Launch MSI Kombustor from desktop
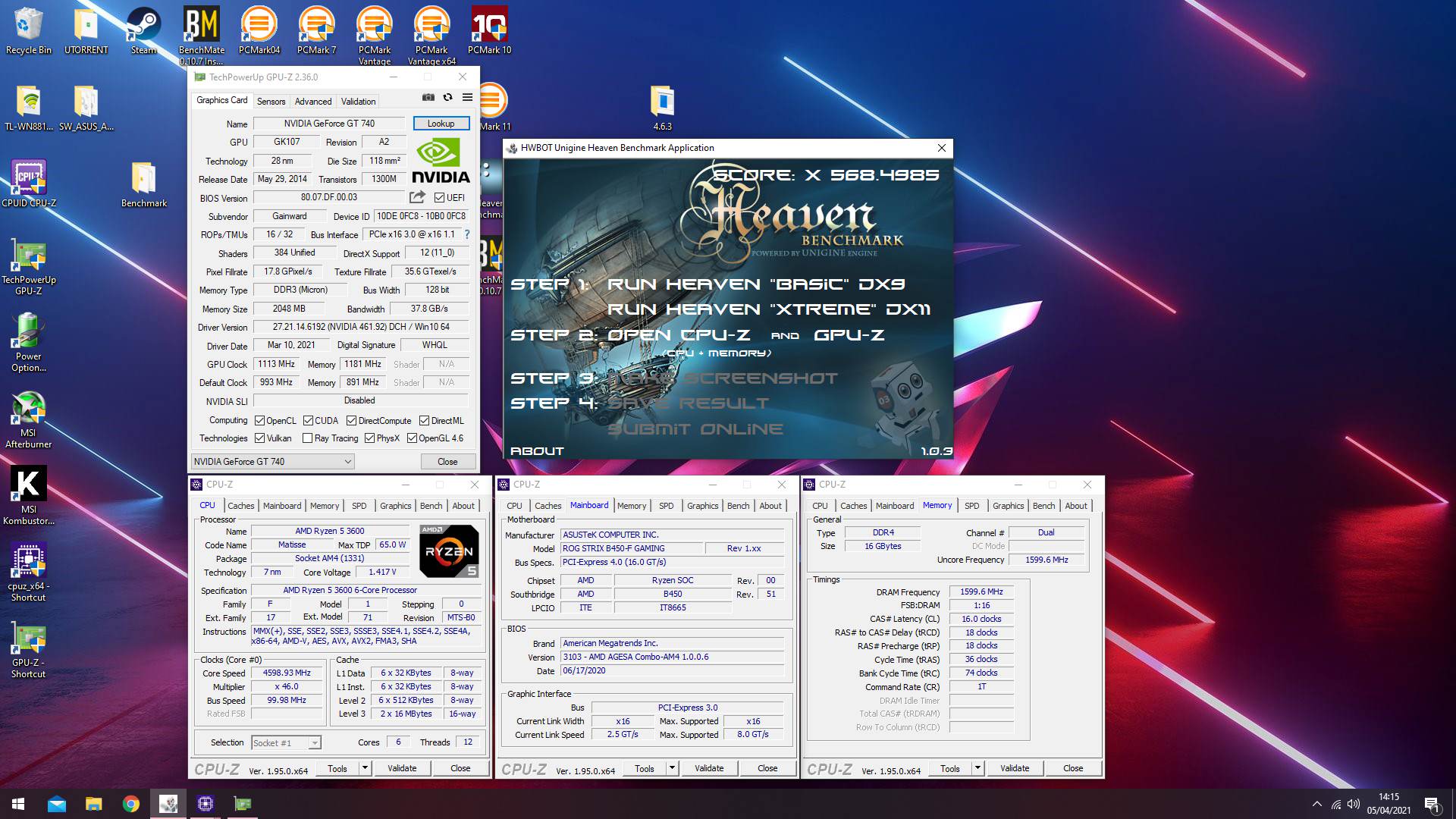The height and width of the screenshot is (819, 1456). 29,496
